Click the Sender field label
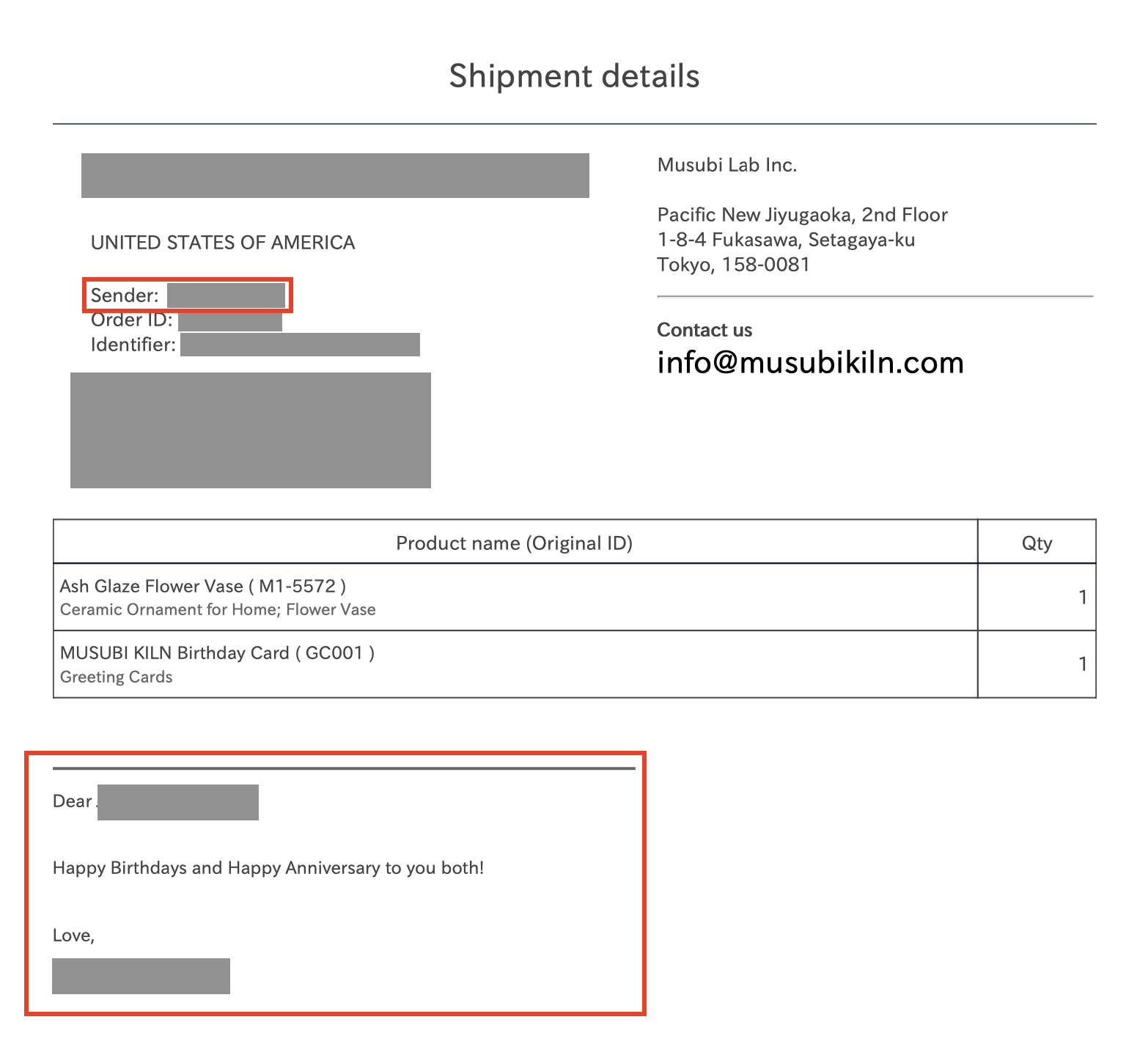The width and height of the screenshot is (1148, 1047). pyautogui.click(x=125, y=295)
